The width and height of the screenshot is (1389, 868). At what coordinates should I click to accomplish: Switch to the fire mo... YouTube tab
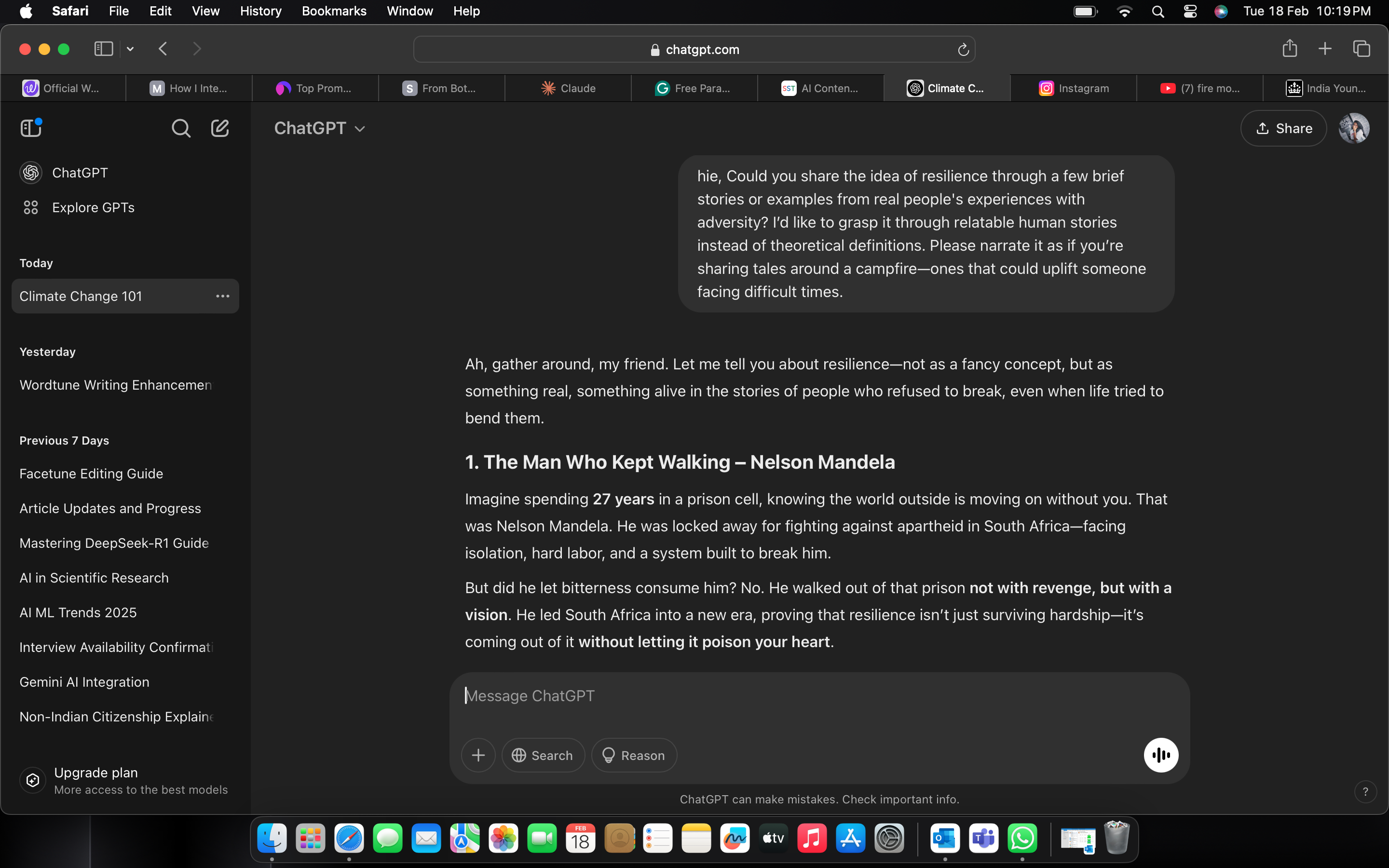tap(1199, 88)
